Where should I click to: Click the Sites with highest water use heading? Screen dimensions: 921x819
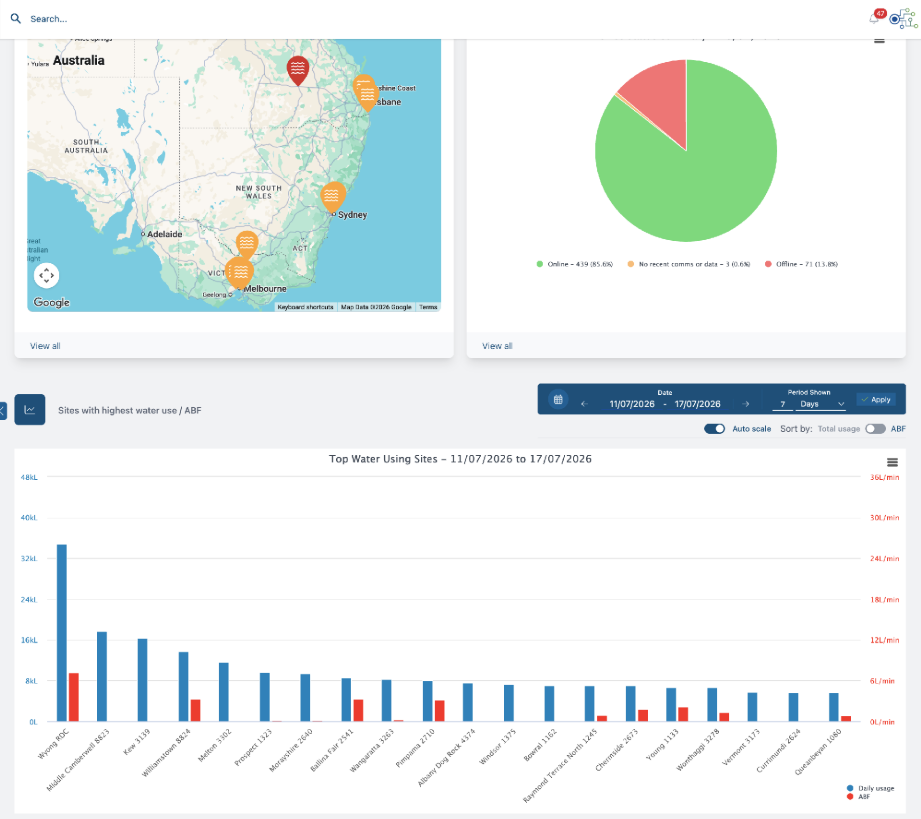[129, 410]
